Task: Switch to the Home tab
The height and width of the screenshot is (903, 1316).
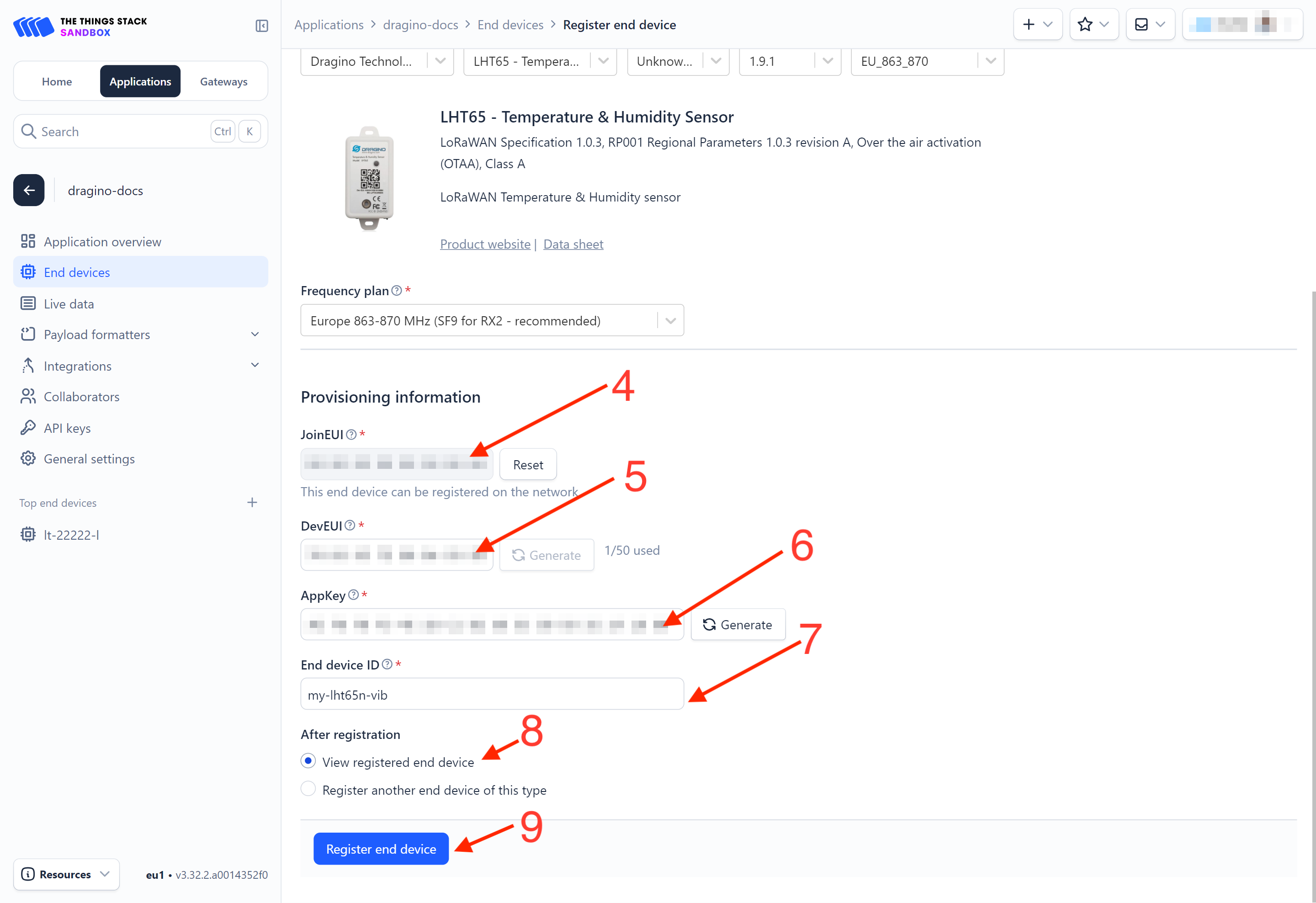Action: pos(57,81)
